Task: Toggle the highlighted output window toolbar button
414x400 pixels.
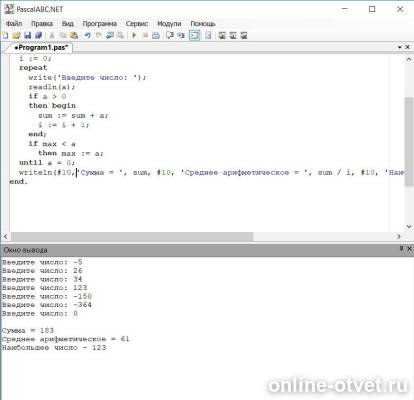Action: (194, 35)
